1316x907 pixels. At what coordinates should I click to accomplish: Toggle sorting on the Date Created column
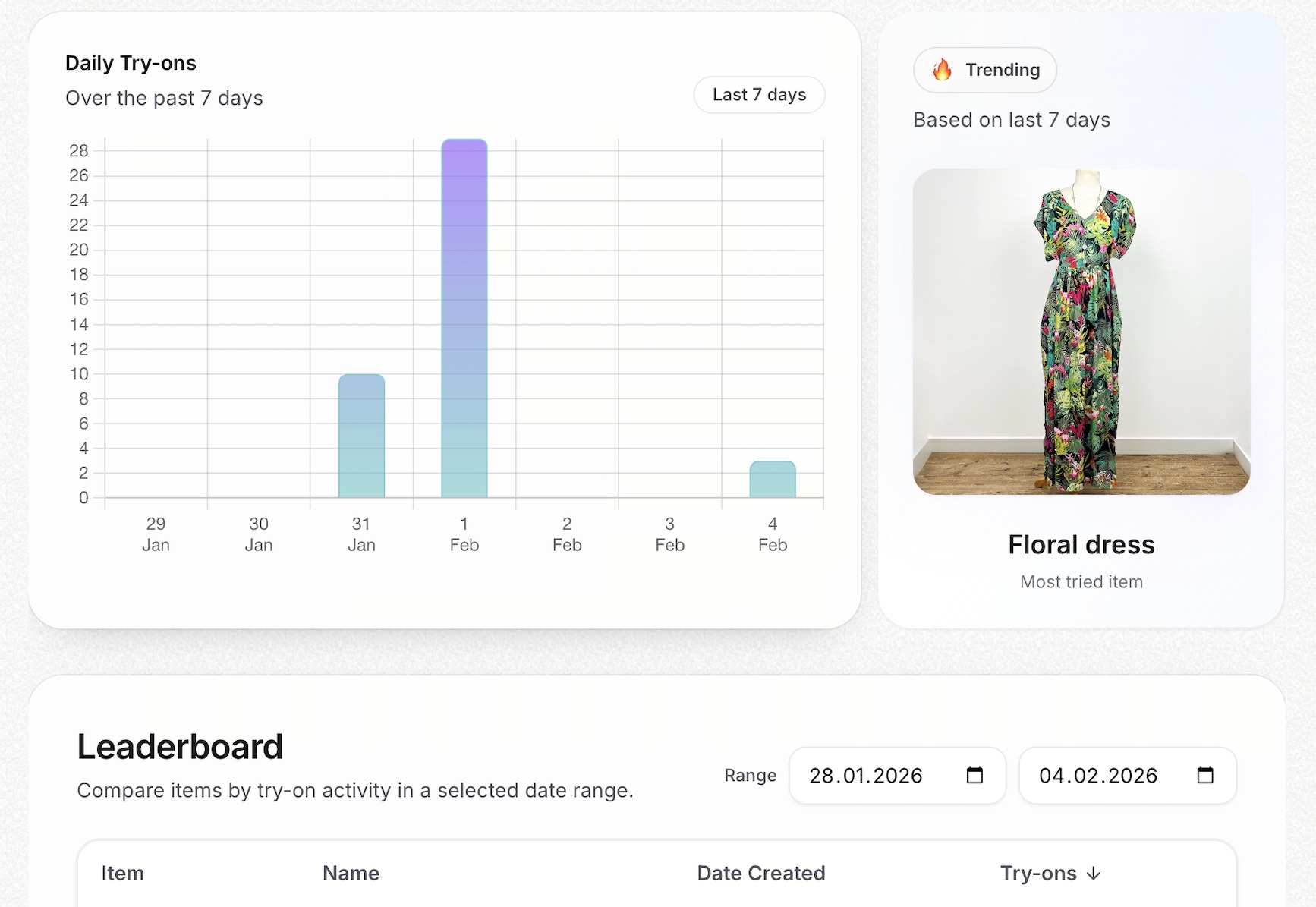click(760, 874)
